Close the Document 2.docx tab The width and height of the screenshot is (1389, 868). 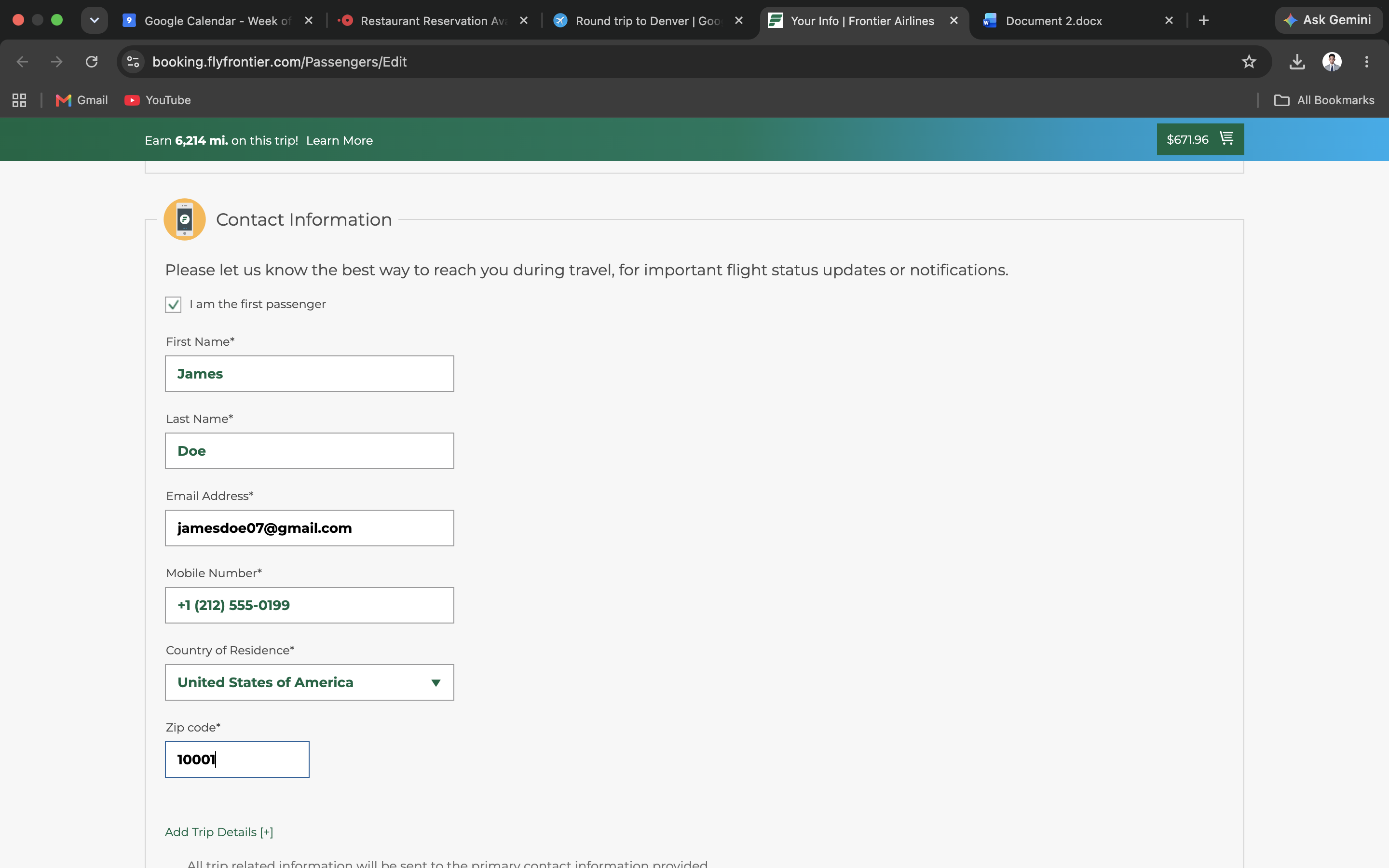pyautogui.click(x=1169, y=21)
